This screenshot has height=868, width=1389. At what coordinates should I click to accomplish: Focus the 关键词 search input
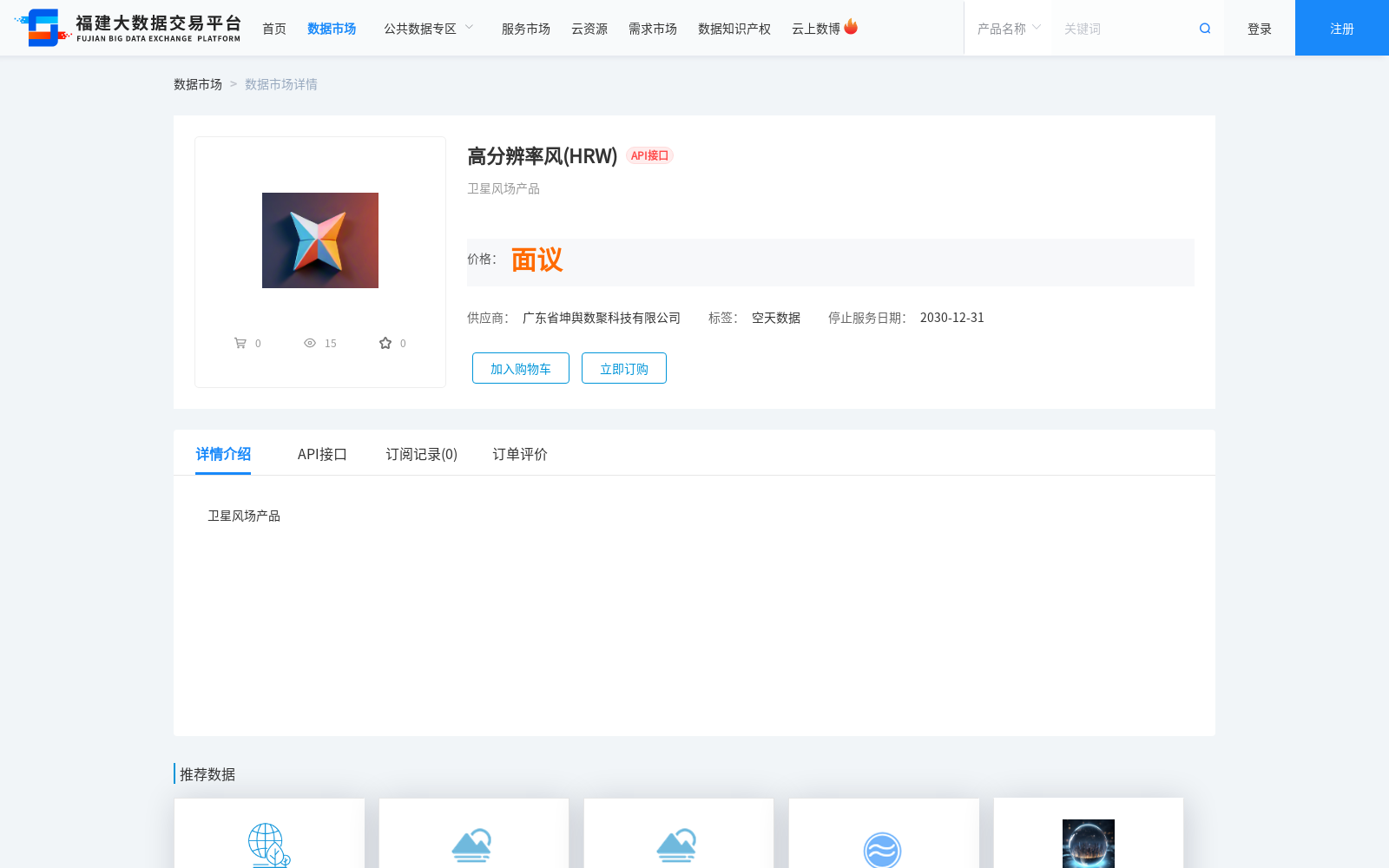tap(1126, 29)
